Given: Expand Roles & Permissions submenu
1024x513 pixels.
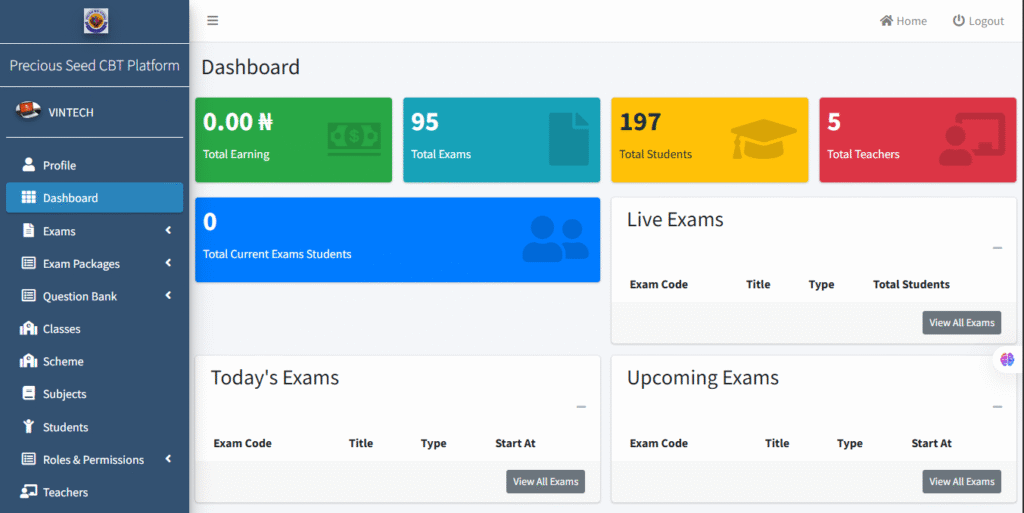Looking at the screenshot, I should (168, 460).
